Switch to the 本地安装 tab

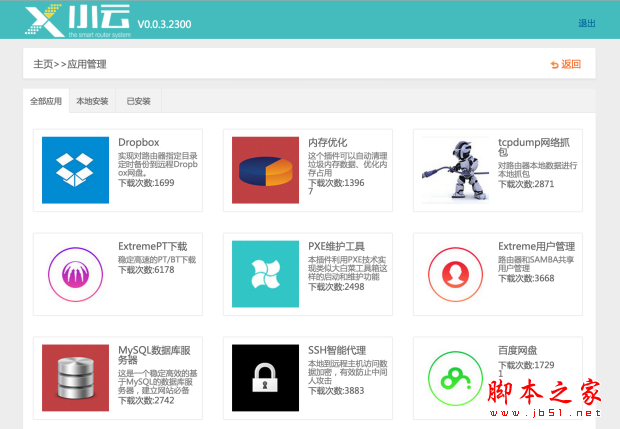coord(92,101)
